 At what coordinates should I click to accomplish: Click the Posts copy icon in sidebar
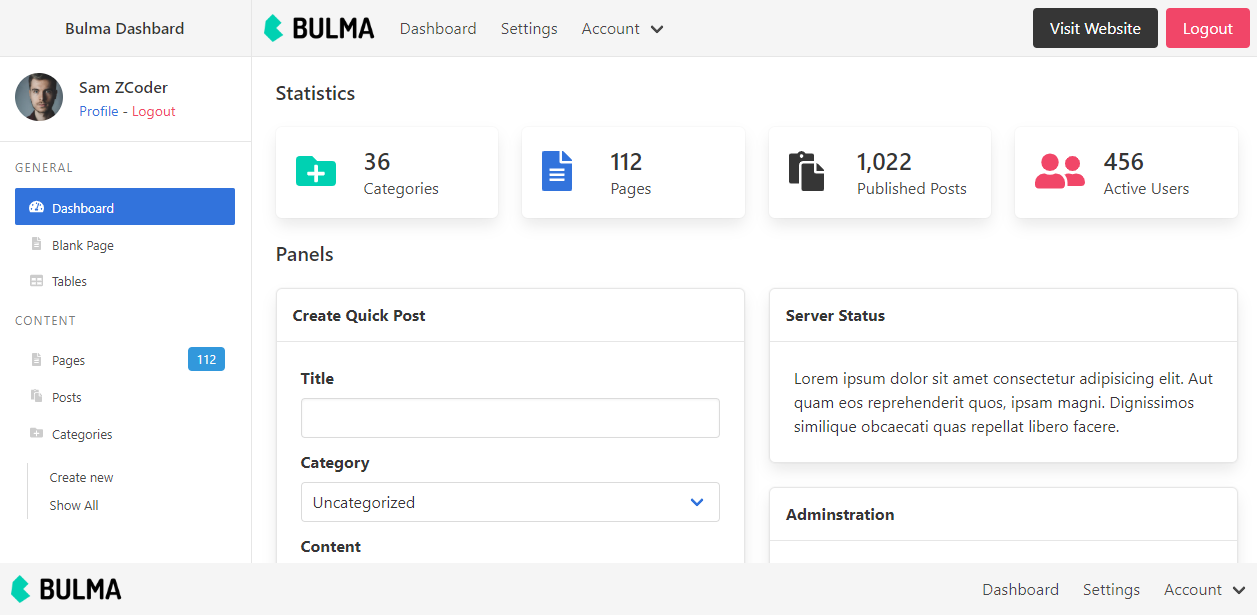click(36, 396)
